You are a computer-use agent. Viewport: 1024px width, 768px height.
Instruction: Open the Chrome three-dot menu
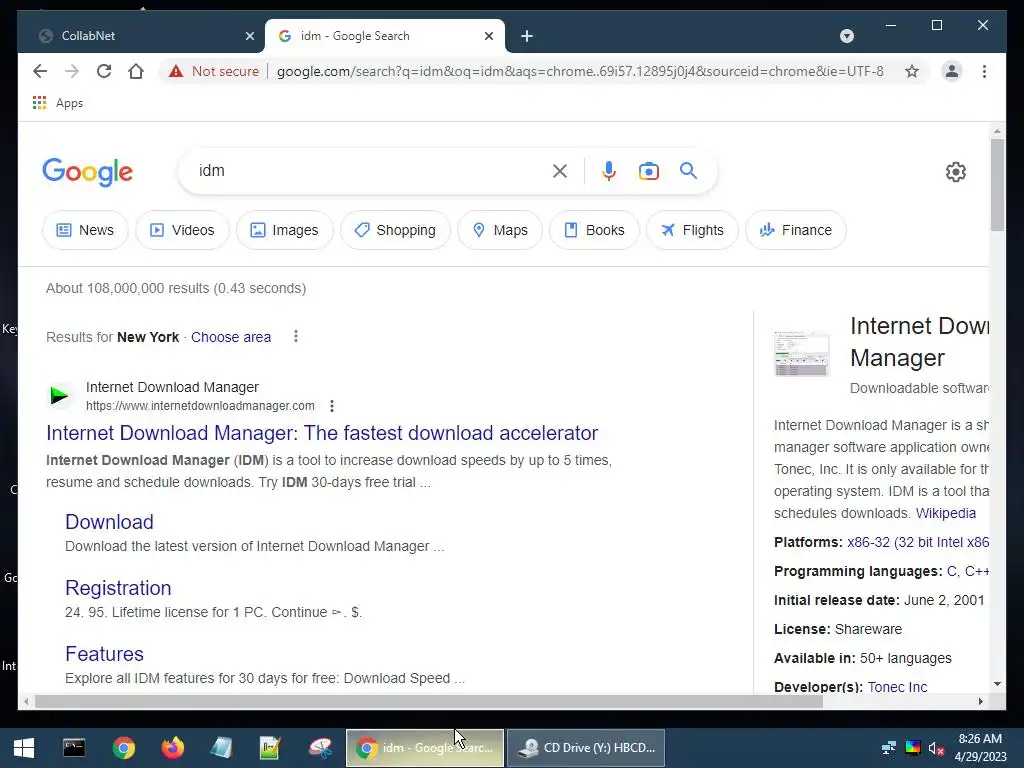tap(984, 71)
